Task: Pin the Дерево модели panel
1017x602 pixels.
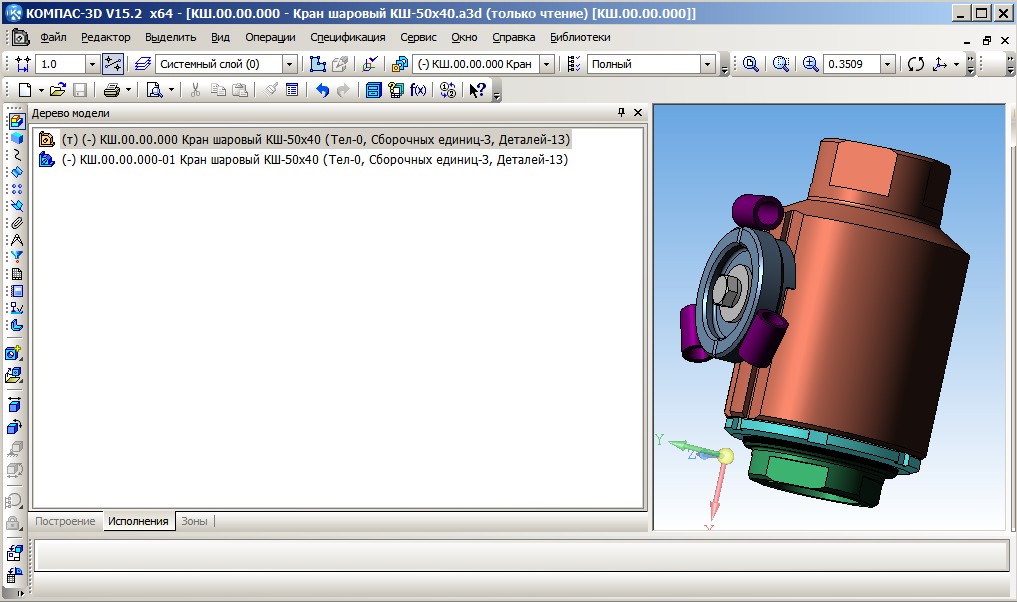Action: point(621,113)
